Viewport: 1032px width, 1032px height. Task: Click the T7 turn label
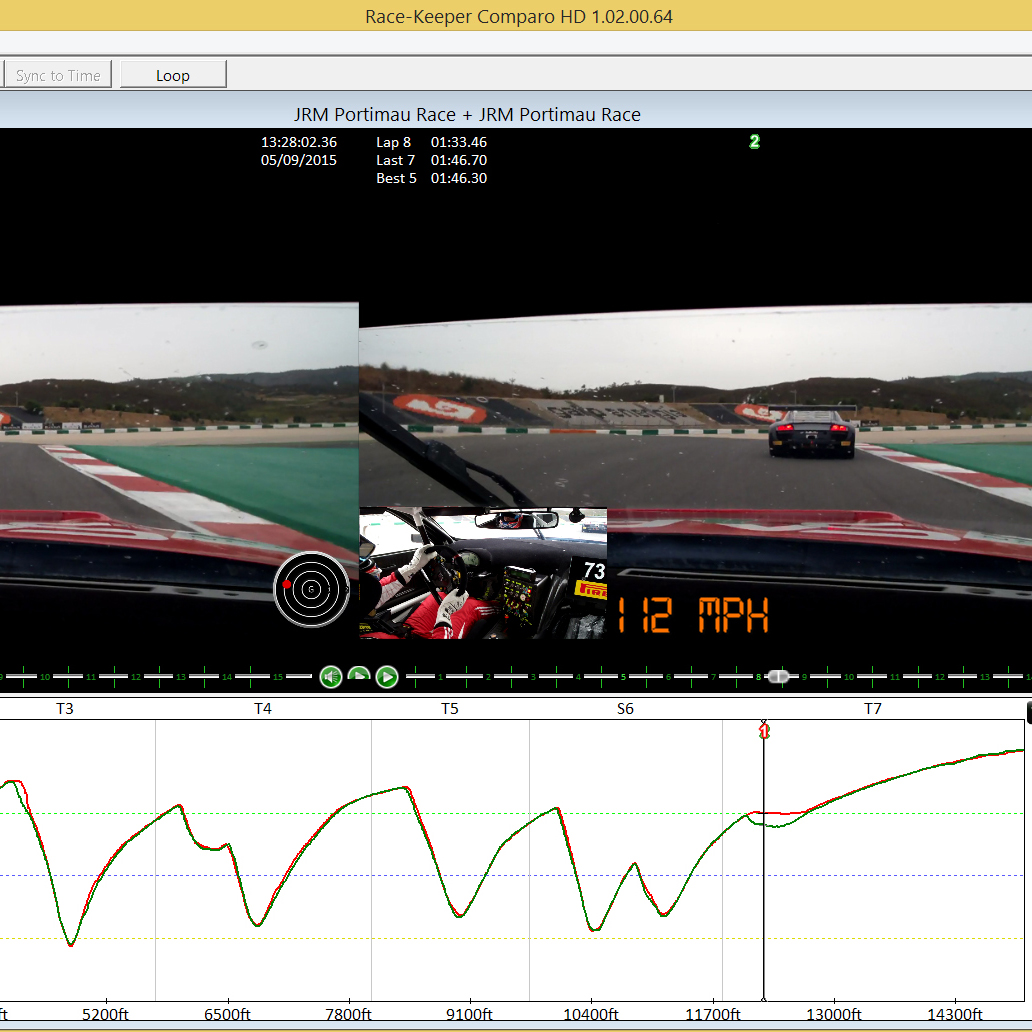coord(872,709)
